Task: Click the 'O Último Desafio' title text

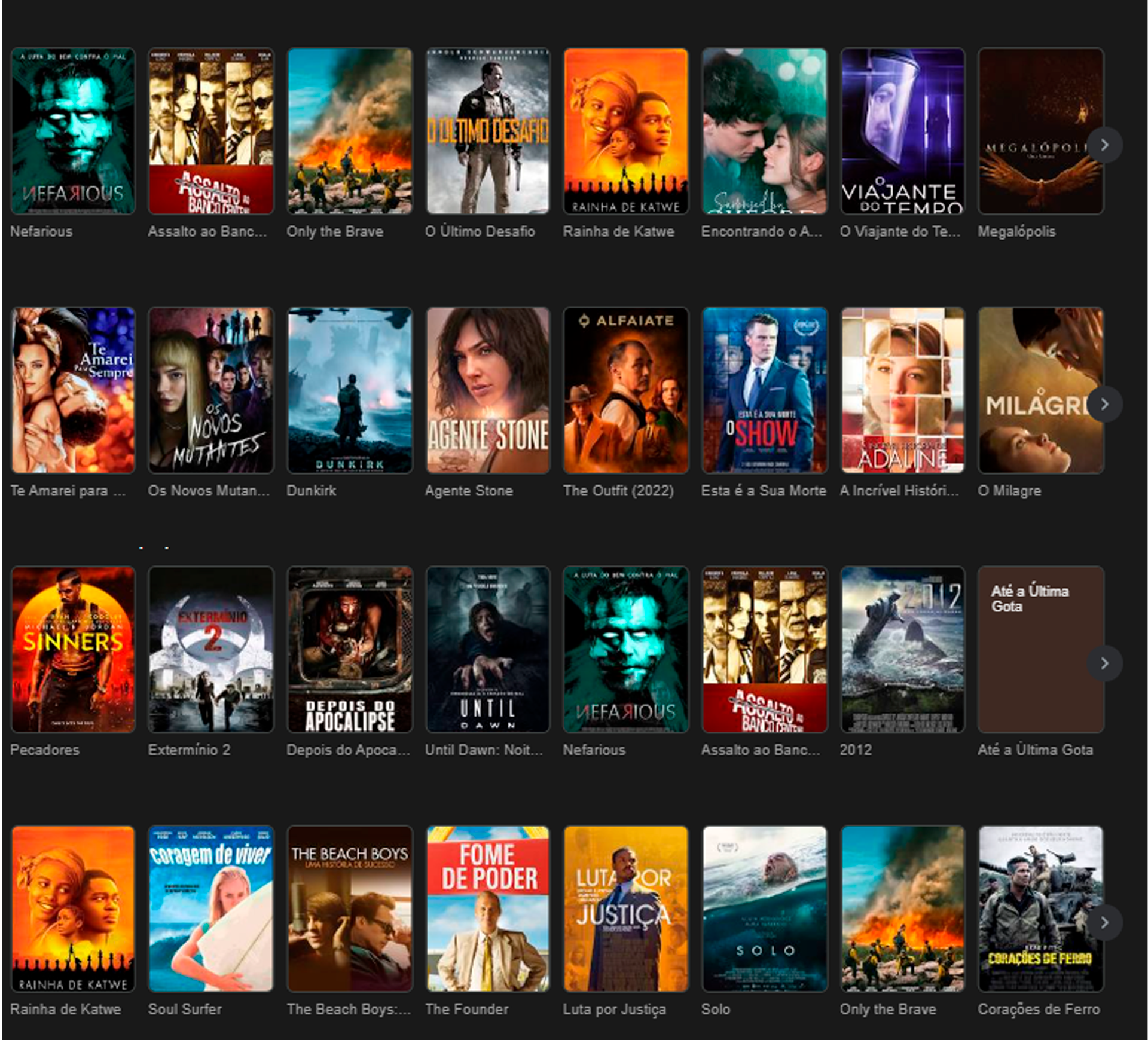Action: (x=480, y=231)
